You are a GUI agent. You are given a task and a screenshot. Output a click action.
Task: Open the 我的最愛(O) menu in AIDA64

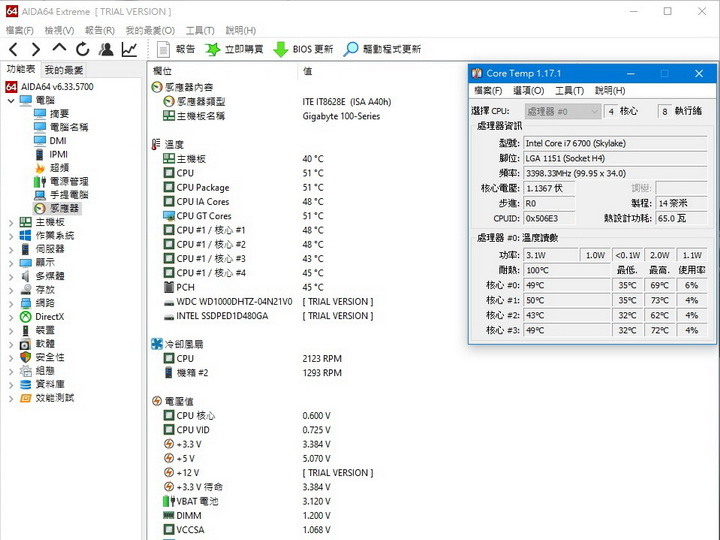pos(150,30)
